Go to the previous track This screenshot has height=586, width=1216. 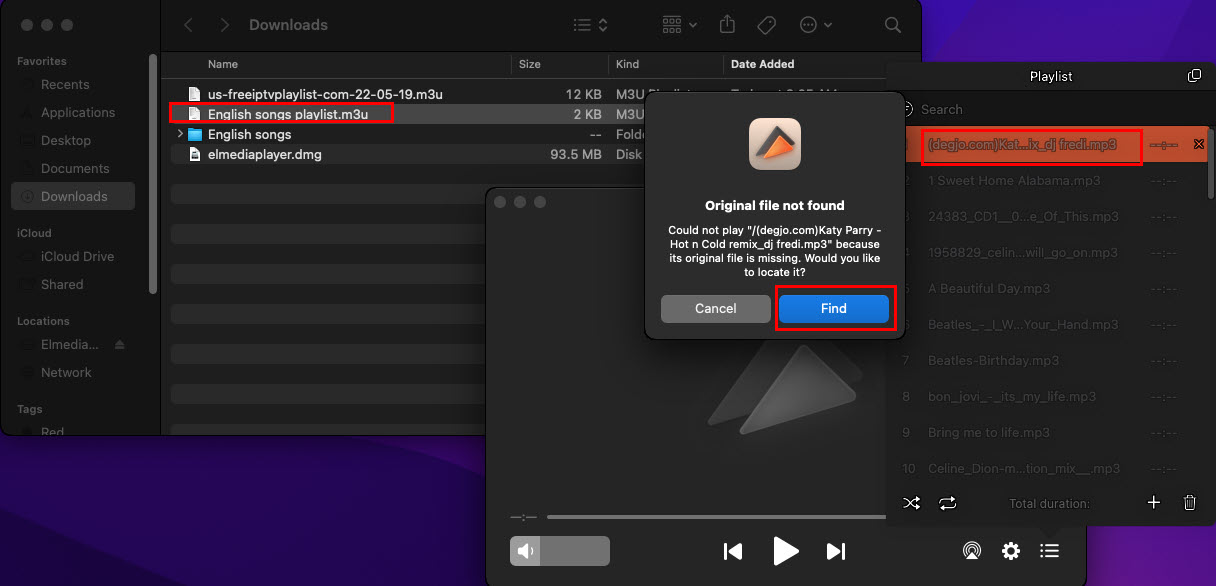click(x=733, y=551)
